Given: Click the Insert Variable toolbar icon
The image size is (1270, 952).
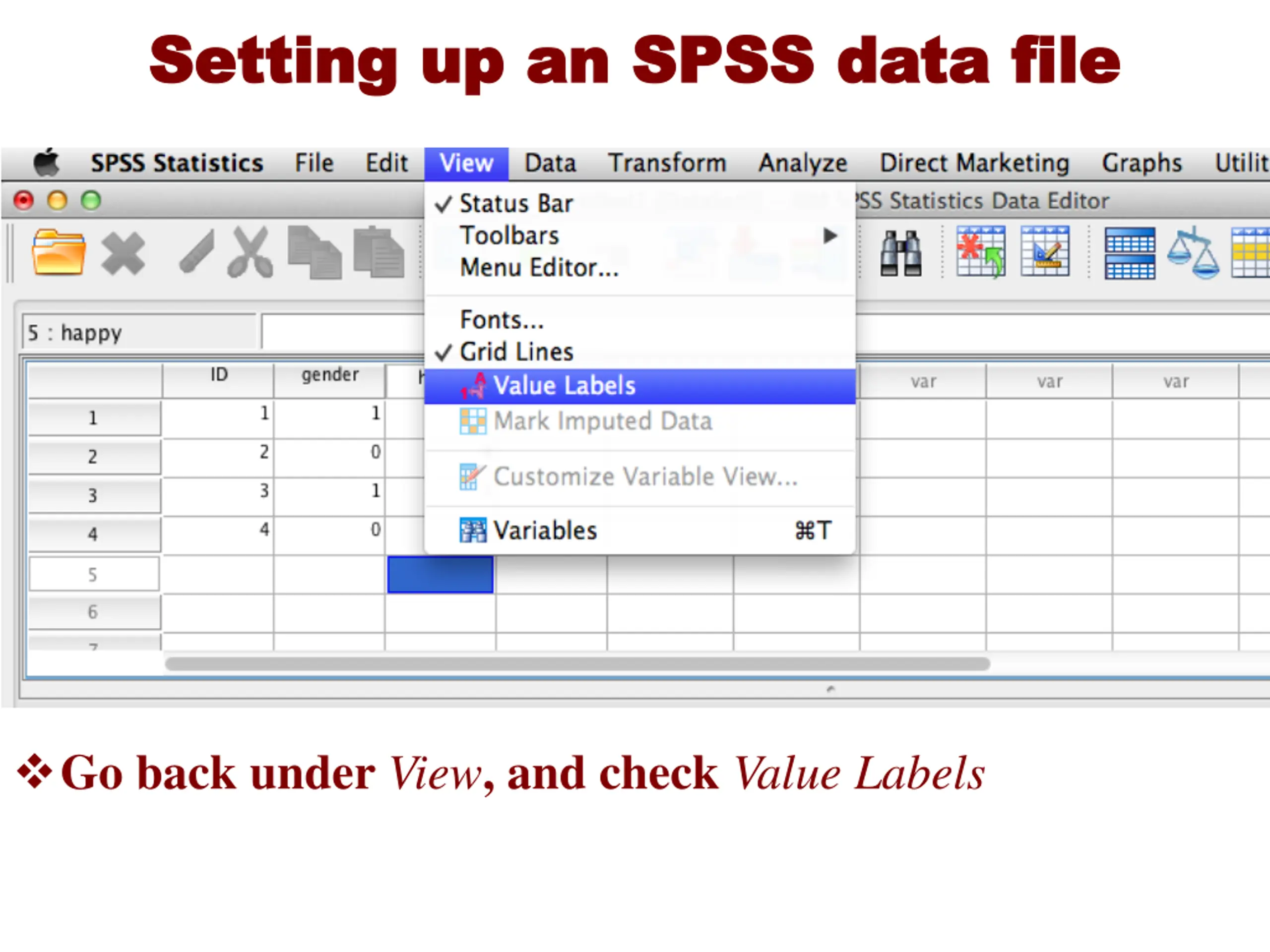Looking at the screenshot, I should [x=1045, y=251].
